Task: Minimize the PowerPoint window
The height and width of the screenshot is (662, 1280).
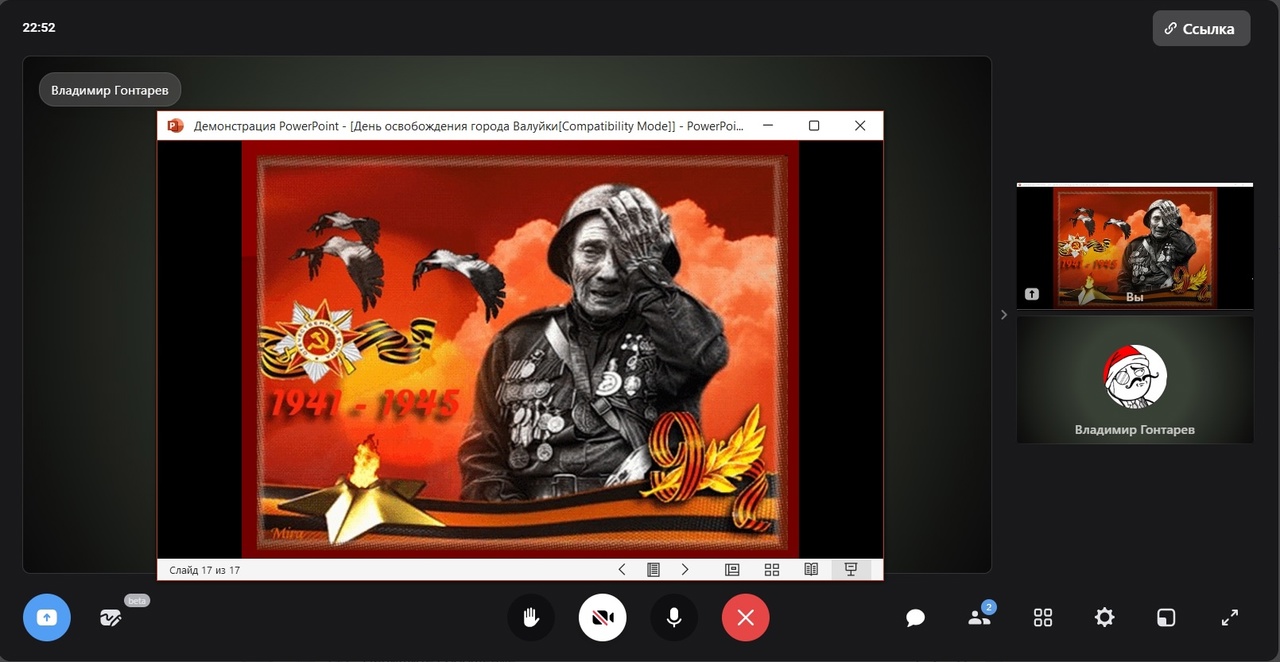Action: [x=768, y=126]
